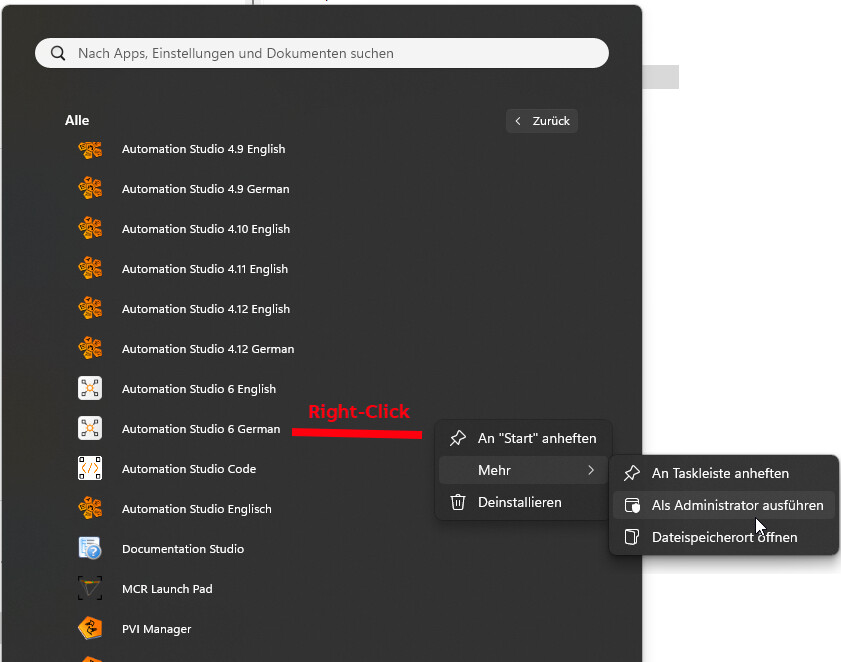The width and height of the screenshot is (841, 662).
Task: Click the MCR Launch Pad icon
Action: coord(90,589)
